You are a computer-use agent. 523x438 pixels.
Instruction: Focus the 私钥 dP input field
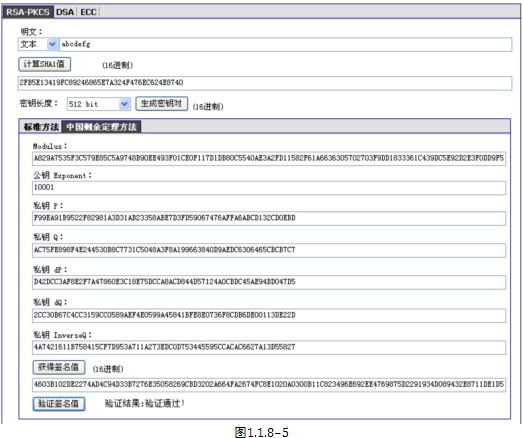[269, 282]
